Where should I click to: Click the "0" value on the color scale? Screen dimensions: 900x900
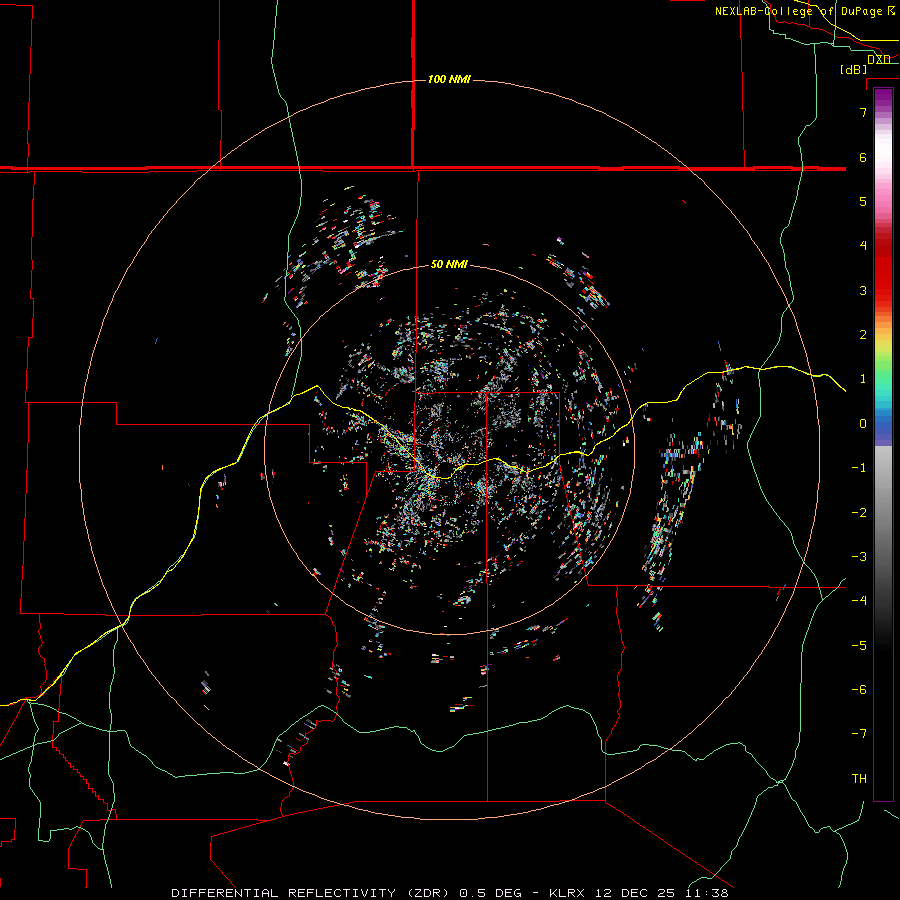pos(863,424)
